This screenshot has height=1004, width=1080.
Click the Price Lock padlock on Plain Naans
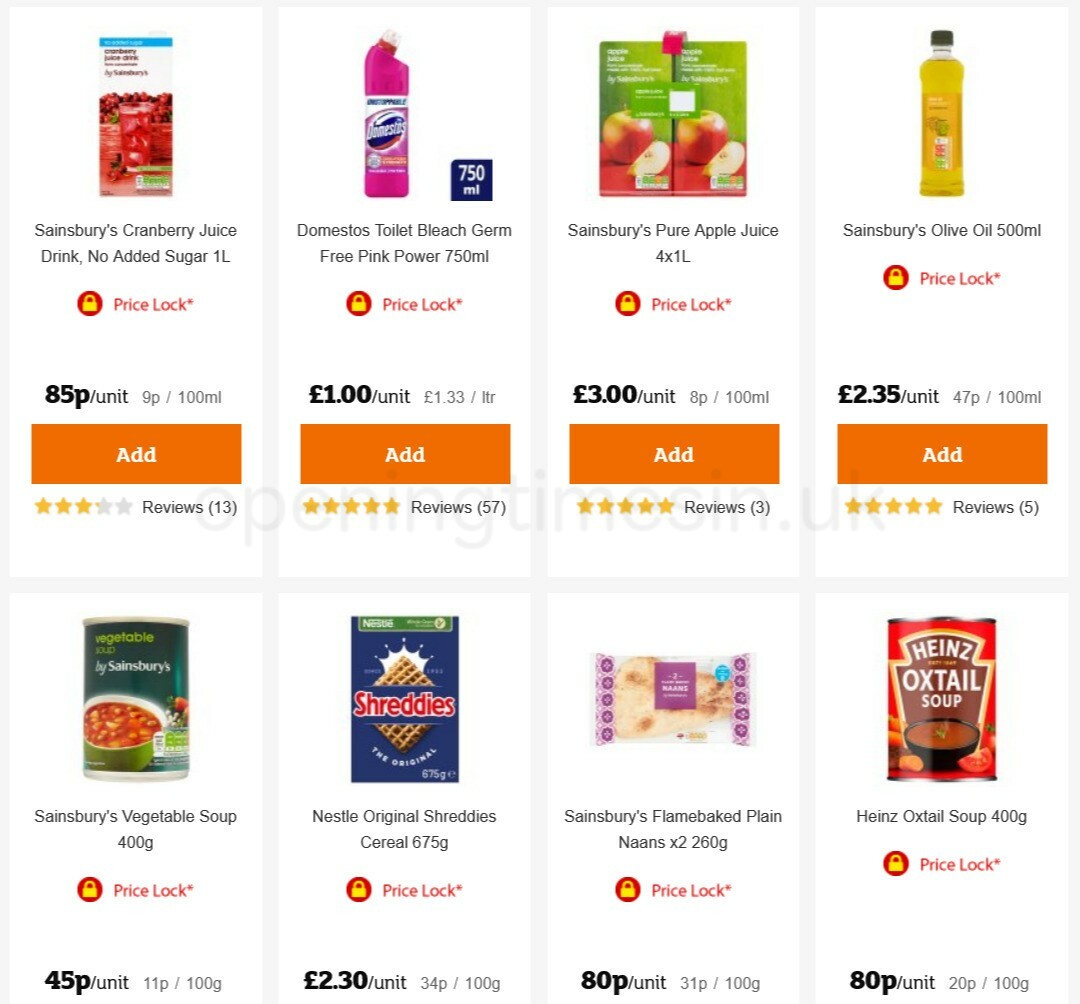click(628, 890)
